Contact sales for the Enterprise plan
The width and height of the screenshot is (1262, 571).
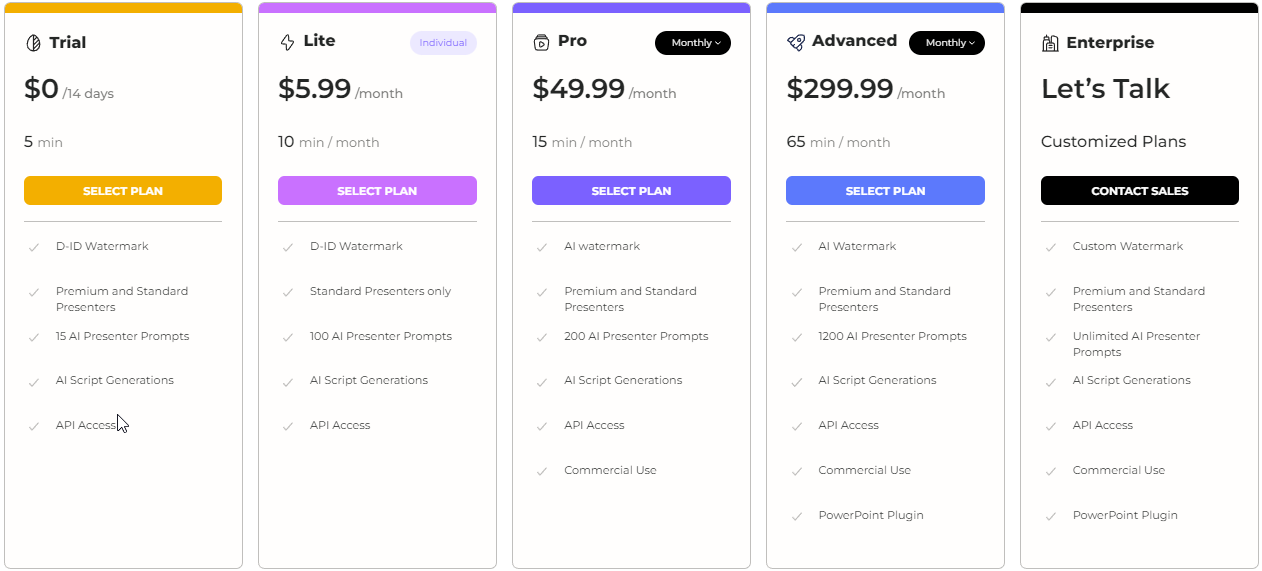point(1140,191)
